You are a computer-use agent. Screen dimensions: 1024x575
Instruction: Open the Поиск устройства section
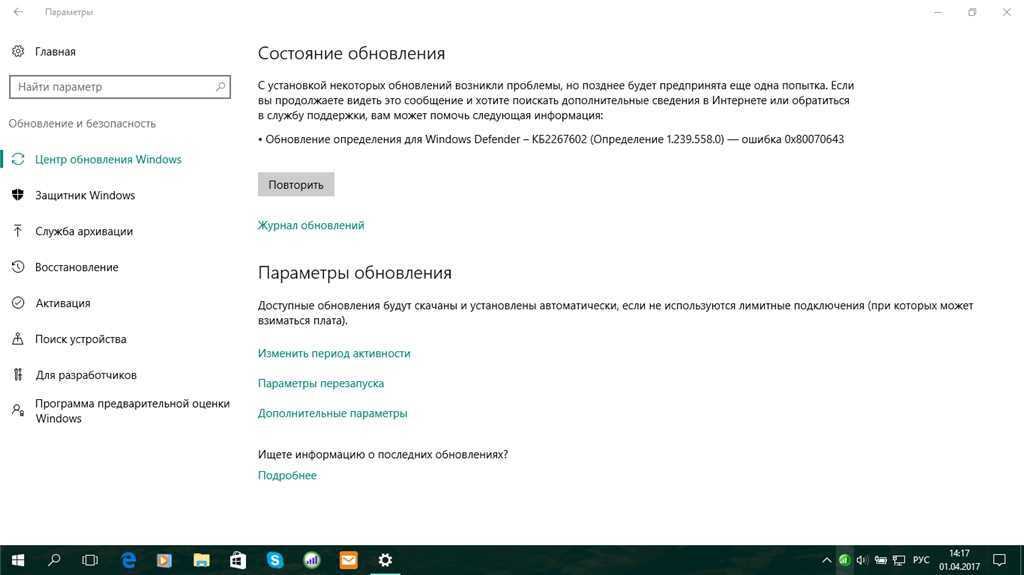pos(81,339)
